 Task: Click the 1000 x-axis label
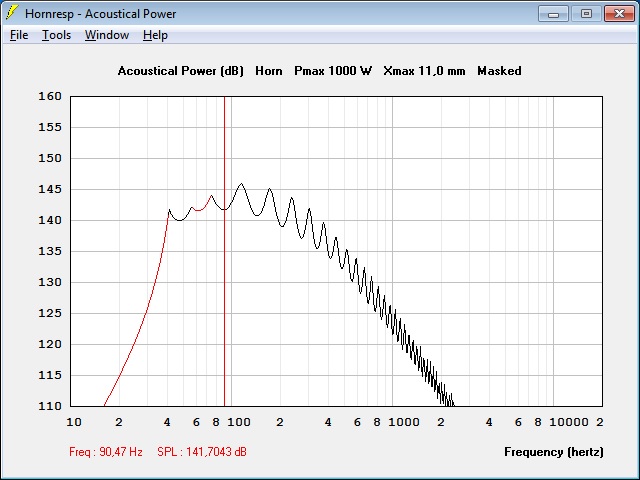coord(404,422)
